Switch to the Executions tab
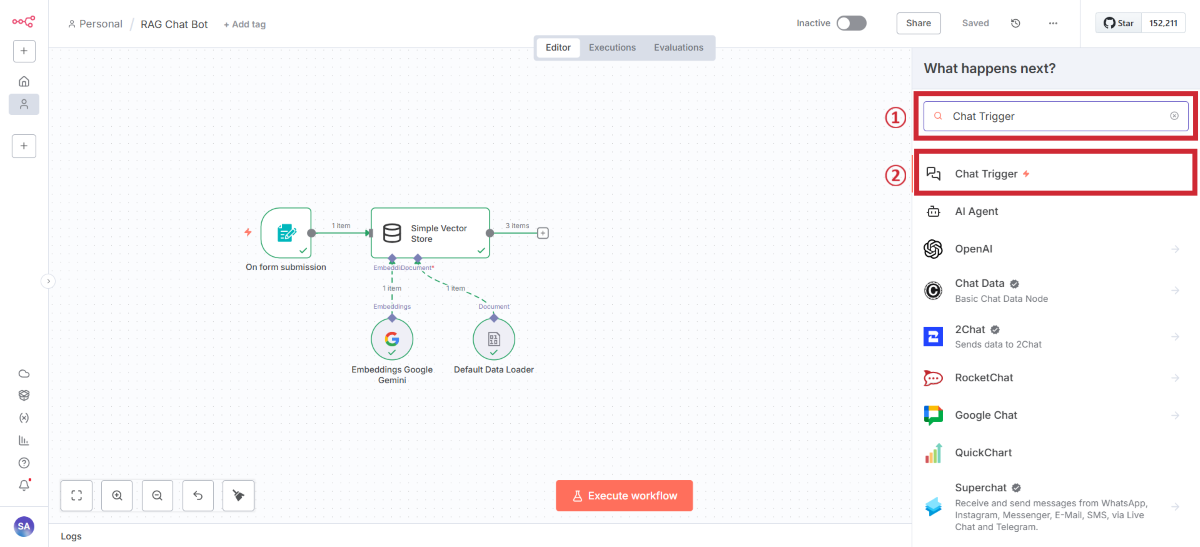Screen dimensions: 1200x547 click(x=612, y=47)
